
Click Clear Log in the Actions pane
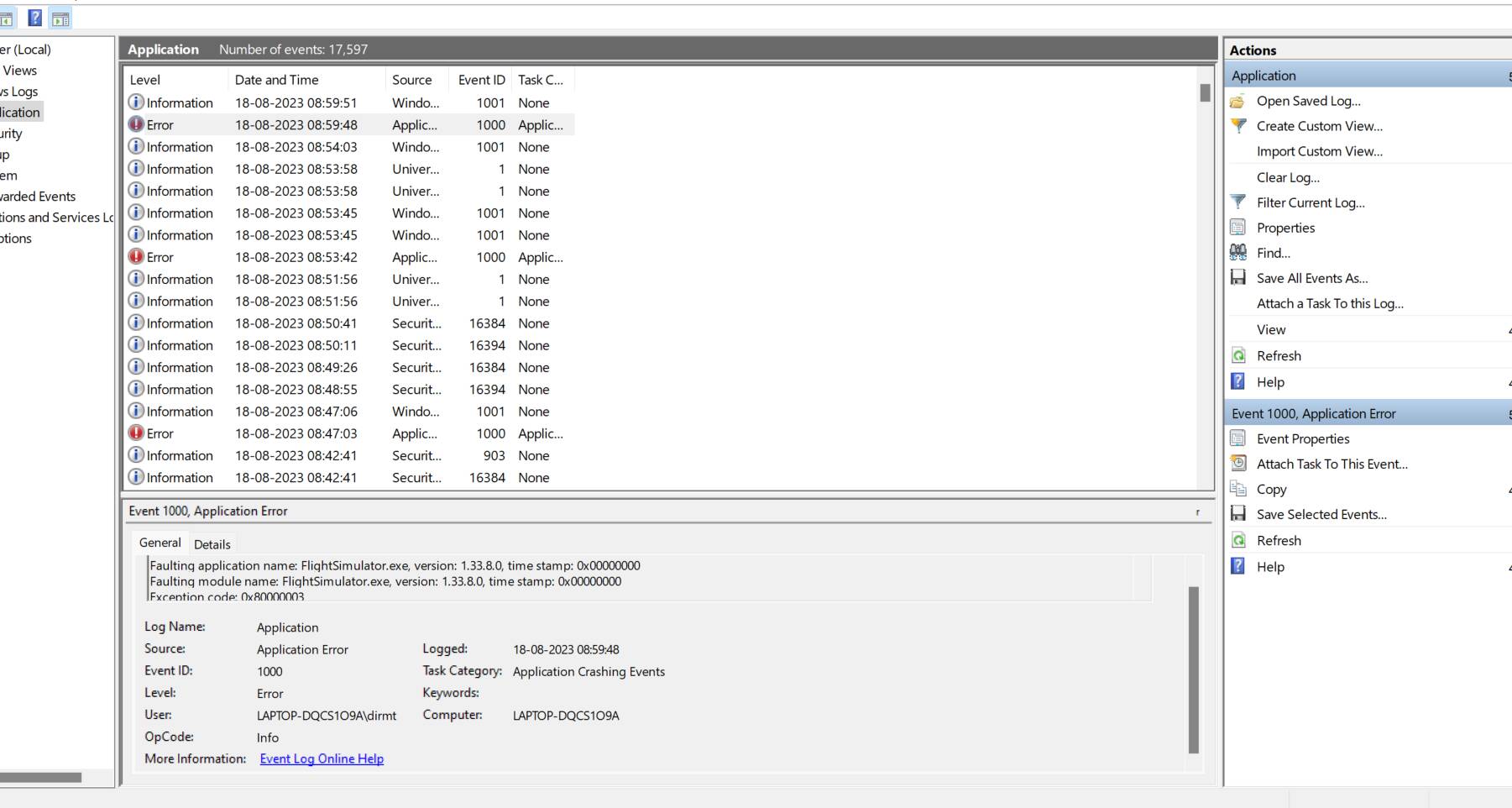pos(1288,177)
